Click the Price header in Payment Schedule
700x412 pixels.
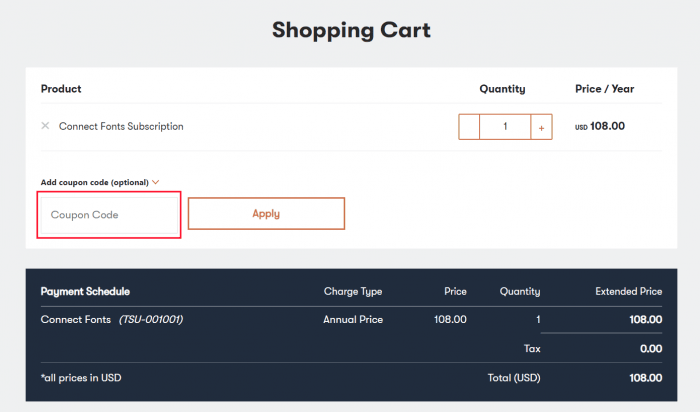(455, 291)
